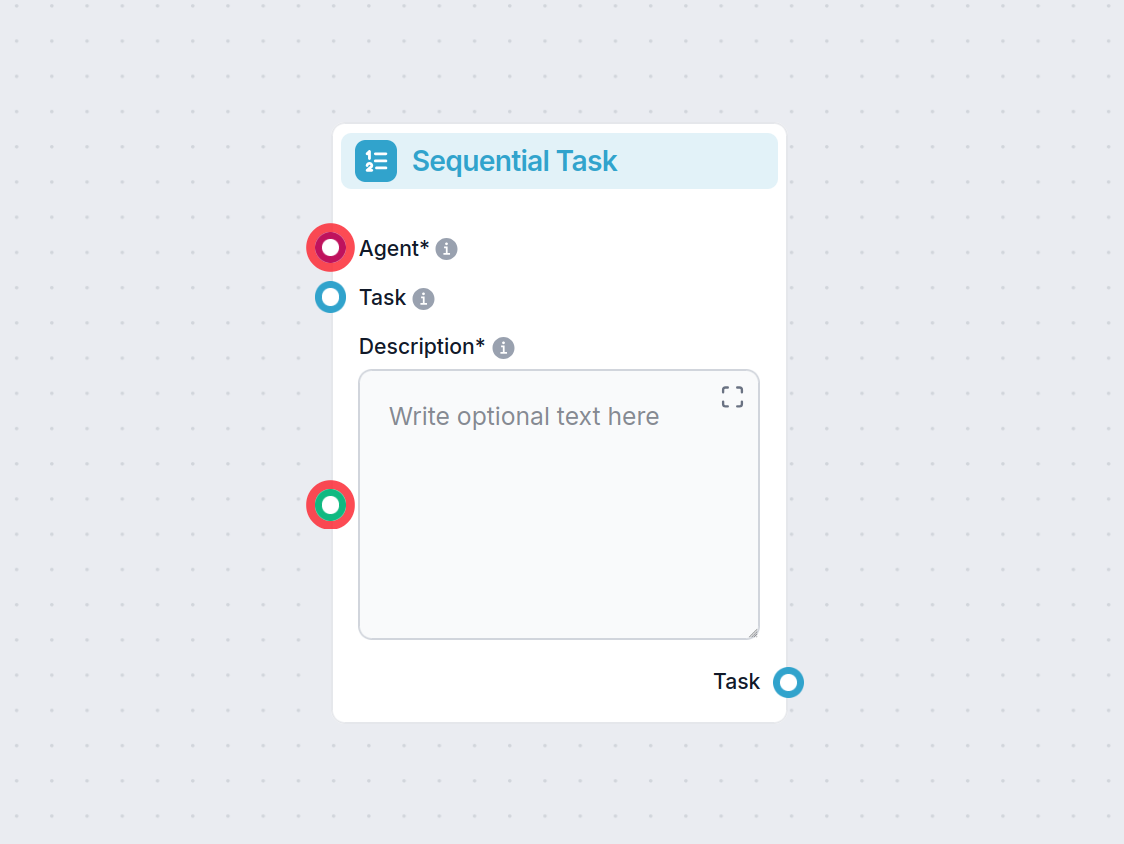The height and width of the screenshot is (844, 1124).
Task: Click the numbered-list icon in the Sequential Task header
Action: [x=374, y=160]
